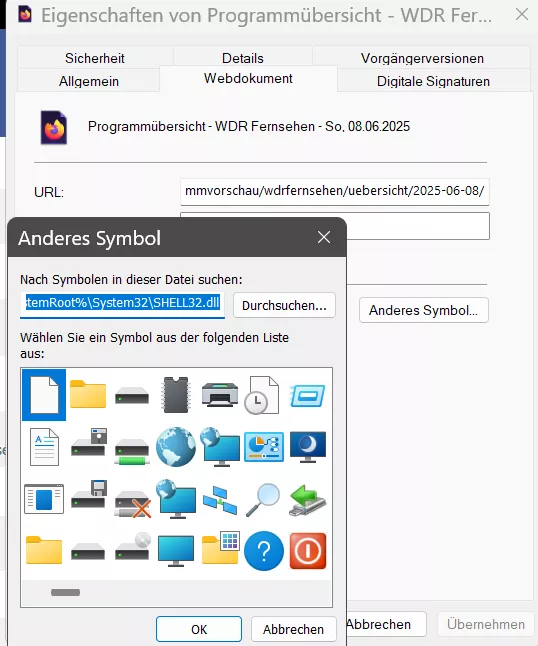Viewport: 538px width, 646px height.
Task: Click the Anderes Symbol... button
Action: [x=423, y=310]
